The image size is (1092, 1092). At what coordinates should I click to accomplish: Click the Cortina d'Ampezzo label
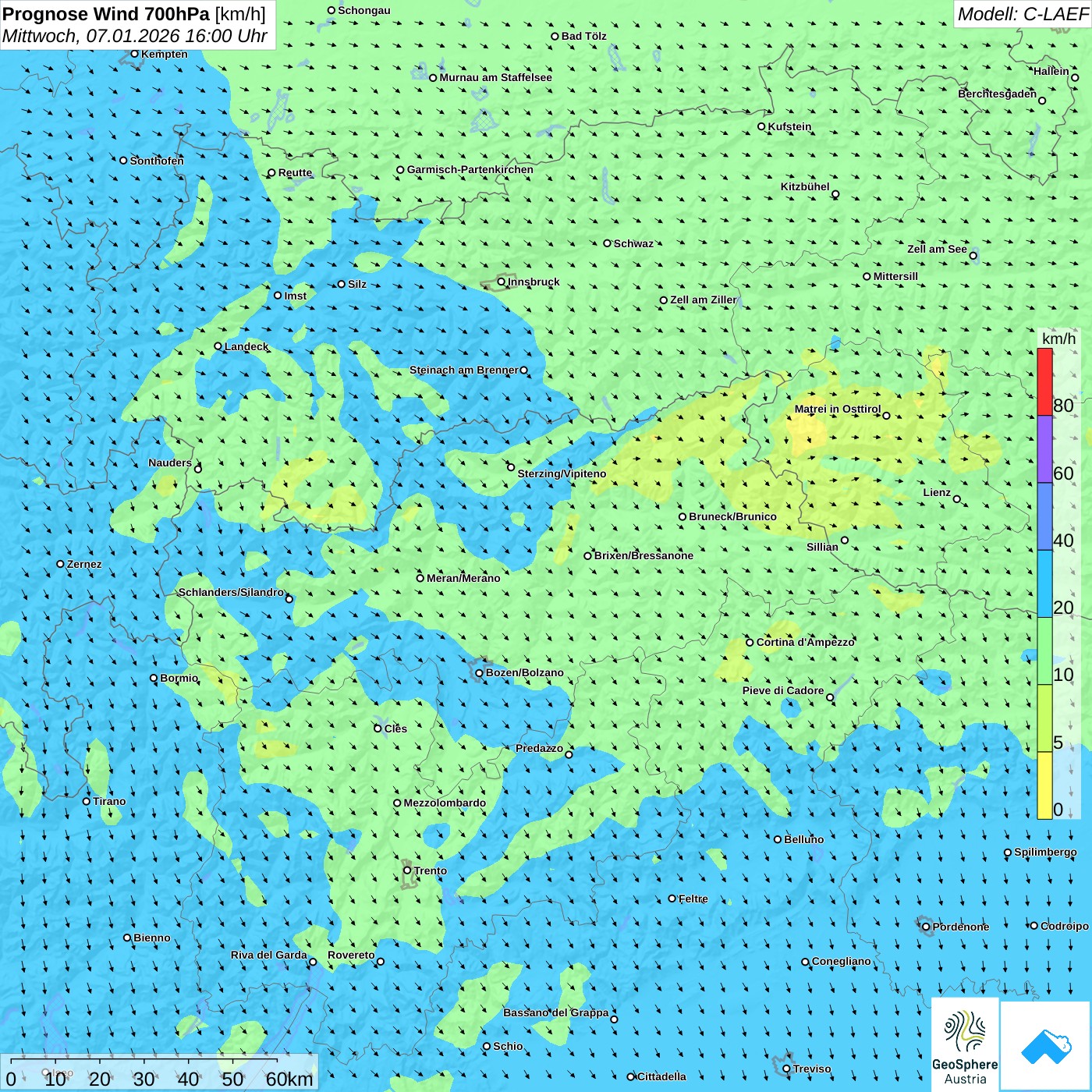[806, 642]
